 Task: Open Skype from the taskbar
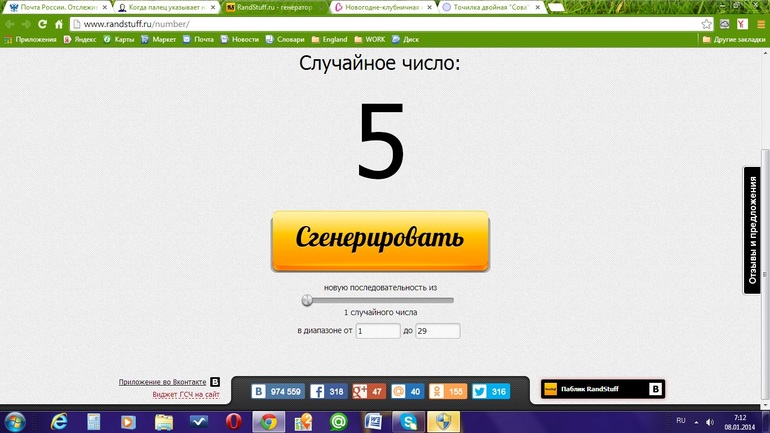click(409, 422)
